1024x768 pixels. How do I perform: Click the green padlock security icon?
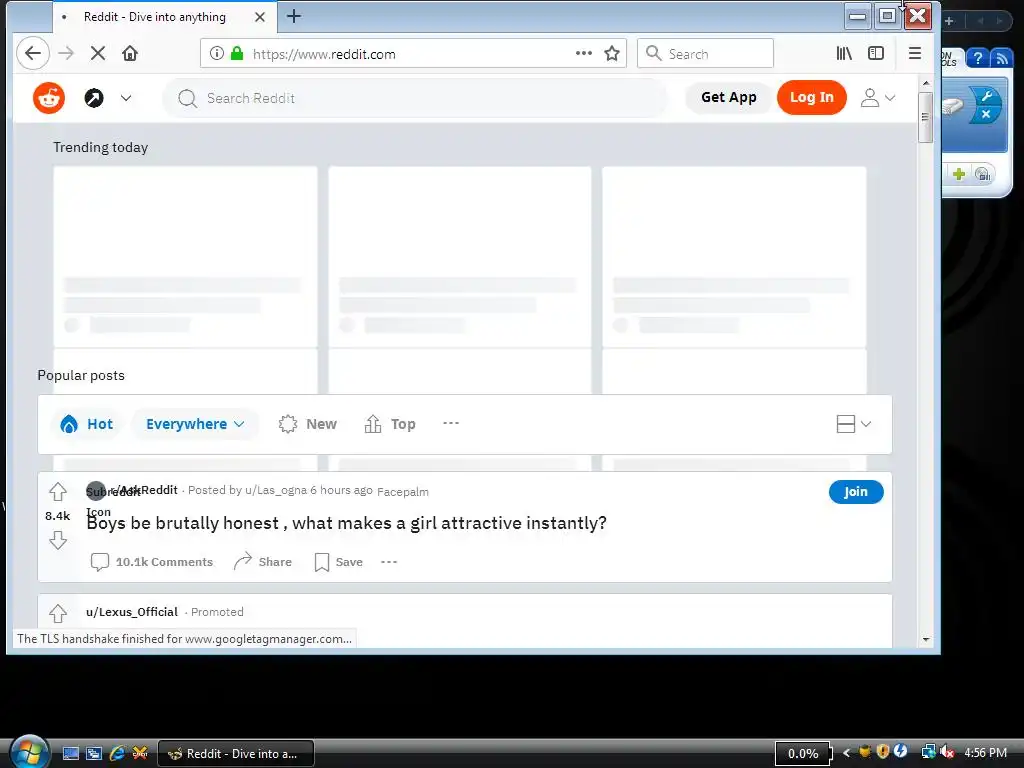coord(237,54)
